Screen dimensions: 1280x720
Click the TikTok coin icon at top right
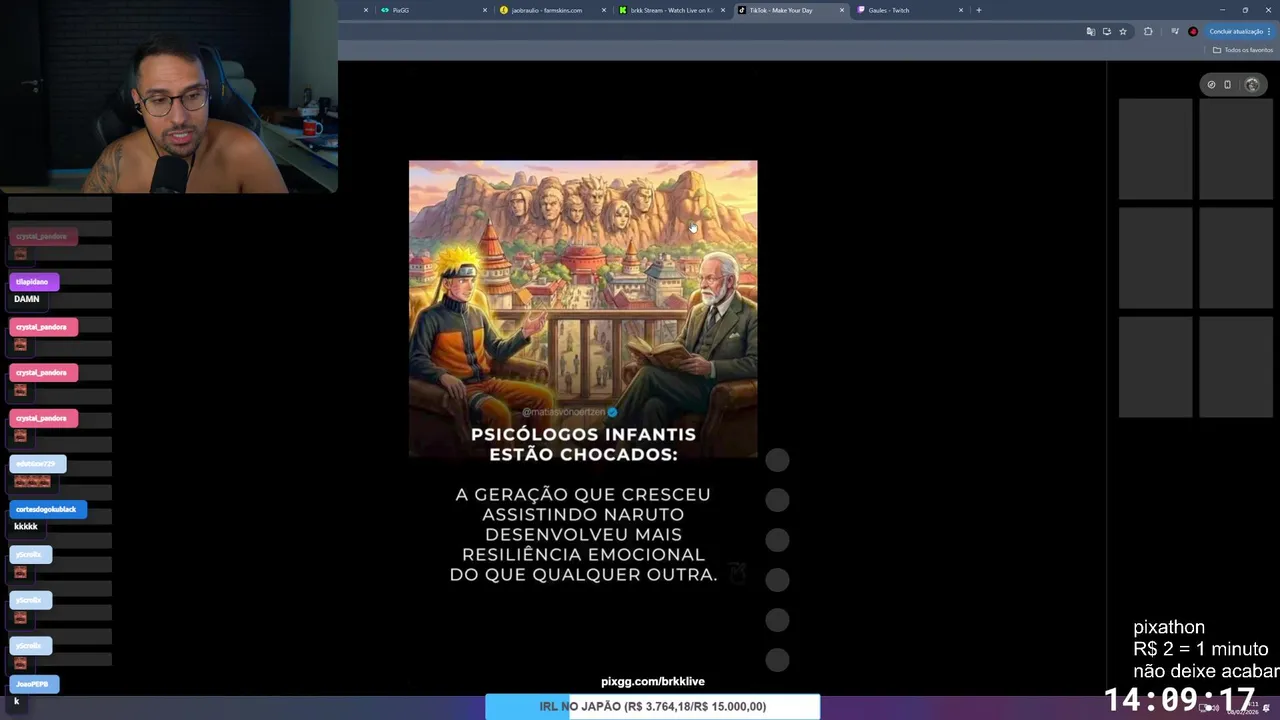pos(1211,85)
